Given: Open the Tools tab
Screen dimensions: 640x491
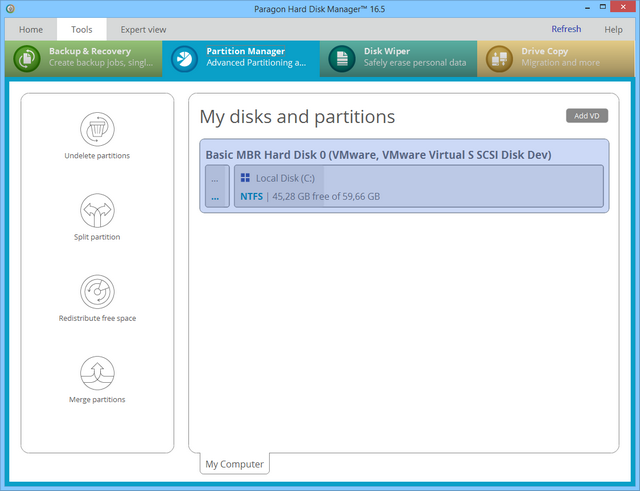Looking at the screenshot, I should (x=82, y=30).
